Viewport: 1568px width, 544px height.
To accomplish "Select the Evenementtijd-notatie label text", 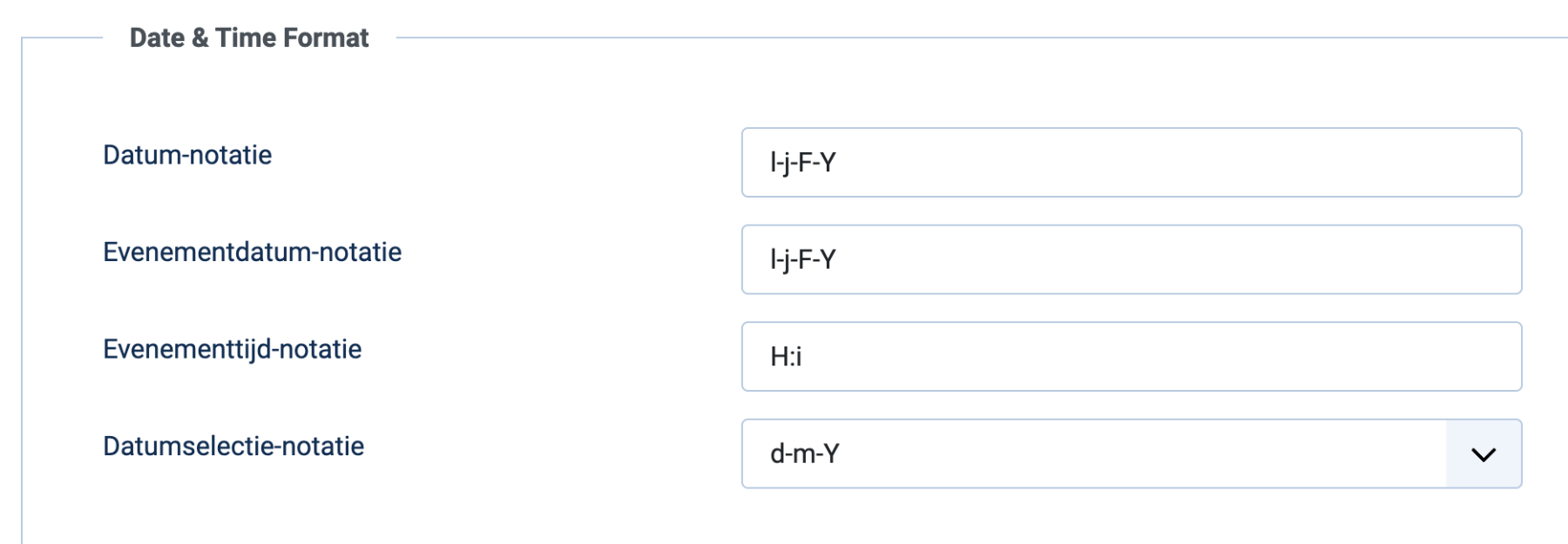I will tap(232, 349).
